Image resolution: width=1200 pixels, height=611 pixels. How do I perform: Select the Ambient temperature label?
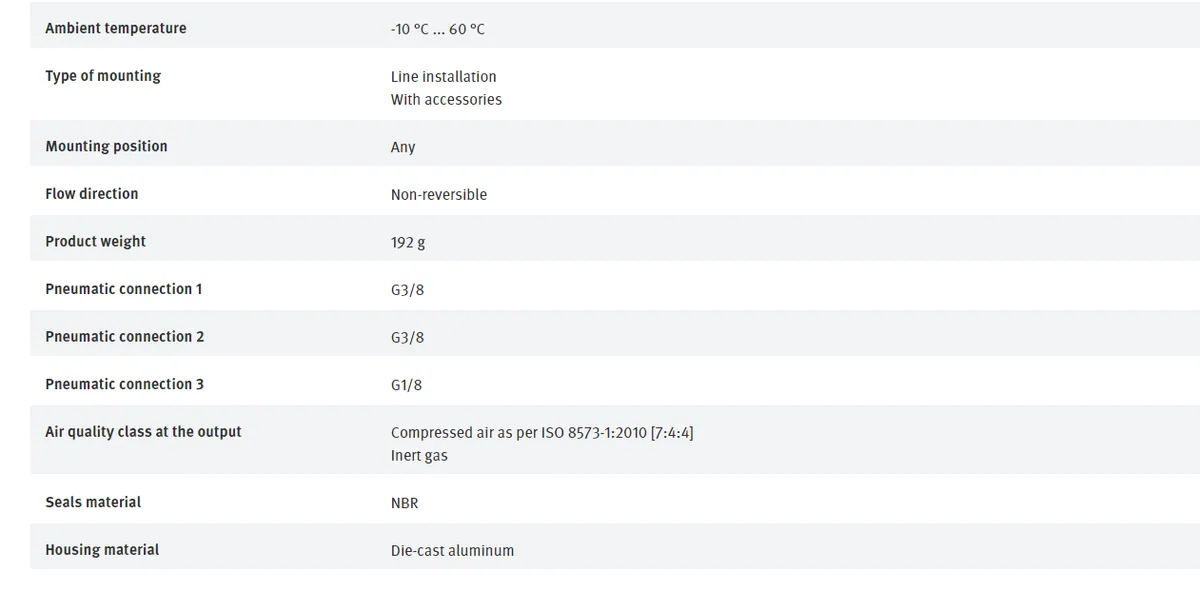pos(116,28)
